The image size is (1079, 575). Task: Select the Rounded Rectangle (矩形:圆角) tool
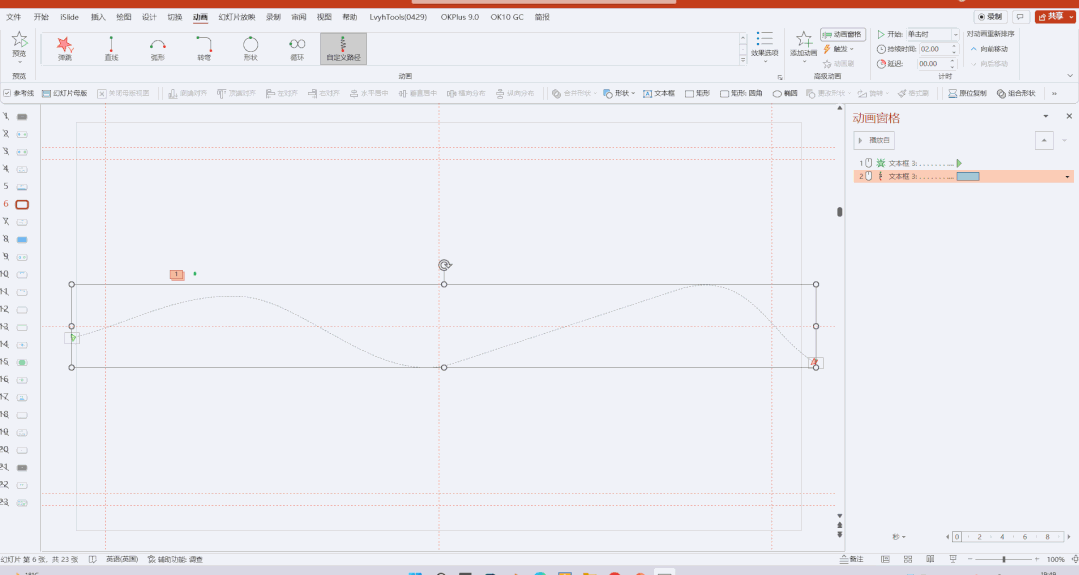(741, 94)
